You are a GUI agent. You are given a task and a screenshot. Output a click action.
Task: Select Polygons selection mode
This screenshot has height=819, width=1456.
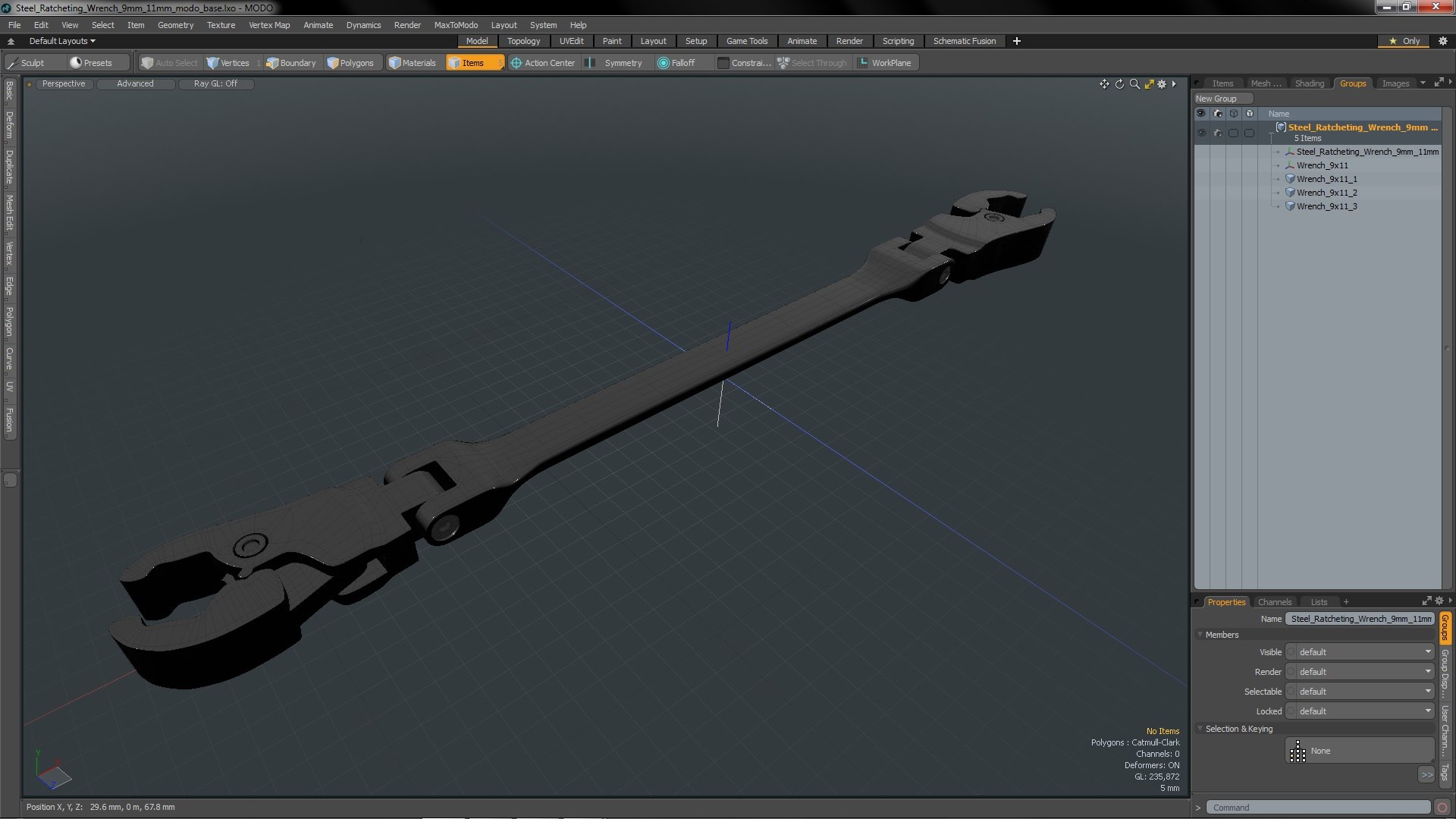(x=350, y=63)
